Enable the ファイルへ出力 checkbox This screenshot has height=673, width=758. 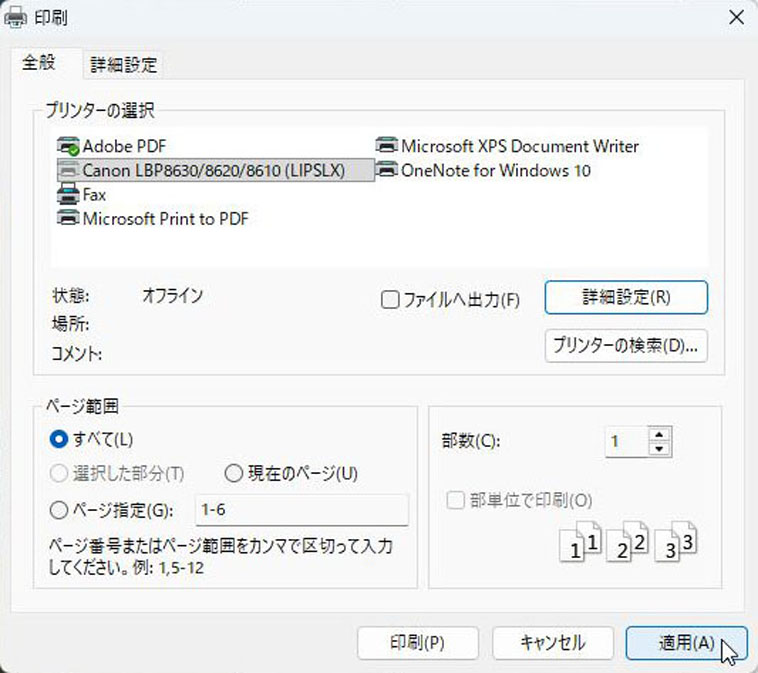click(x=391, y=300)
